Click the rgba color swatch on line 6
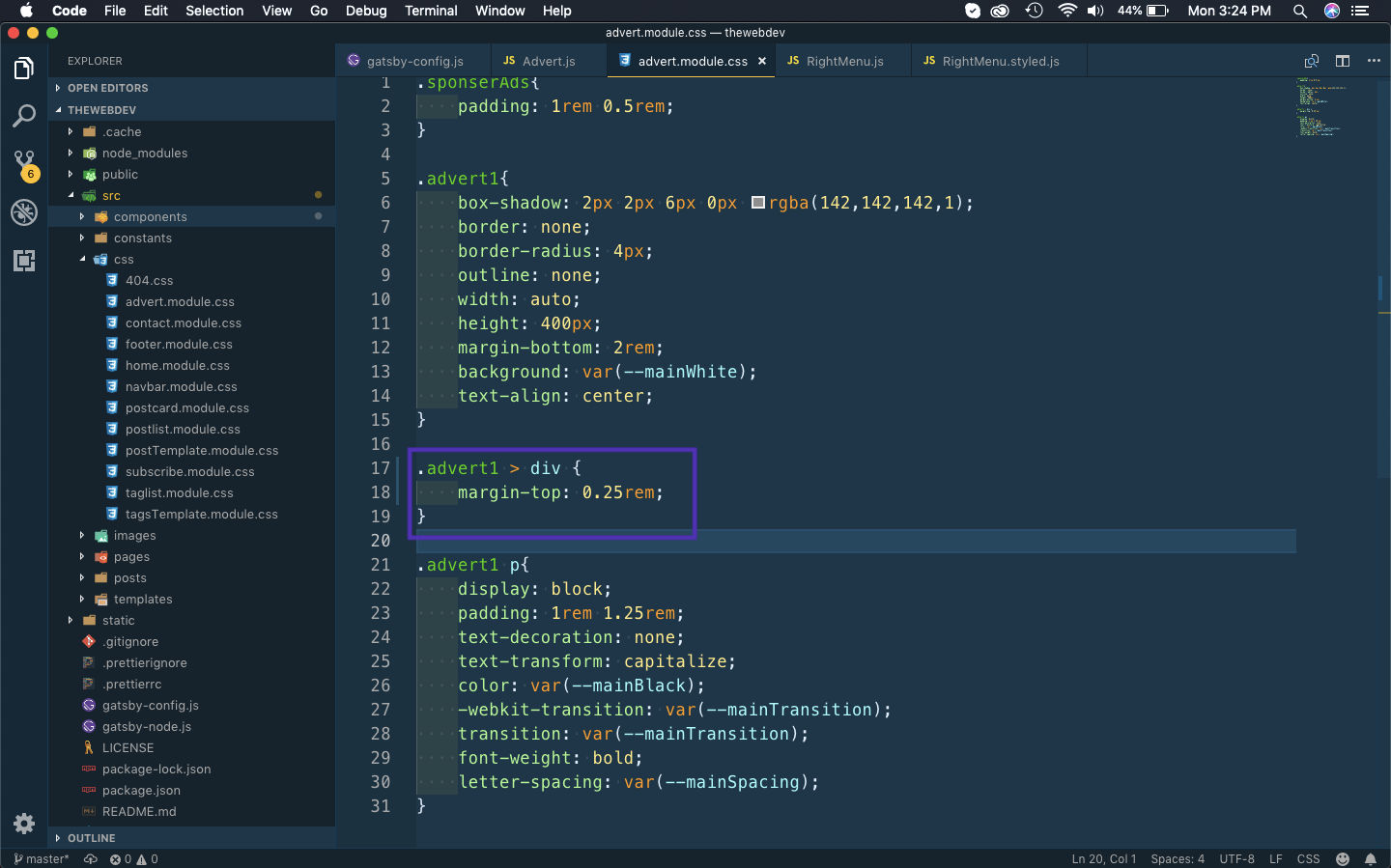1391x868 pixels. click(x=758, y=203)
